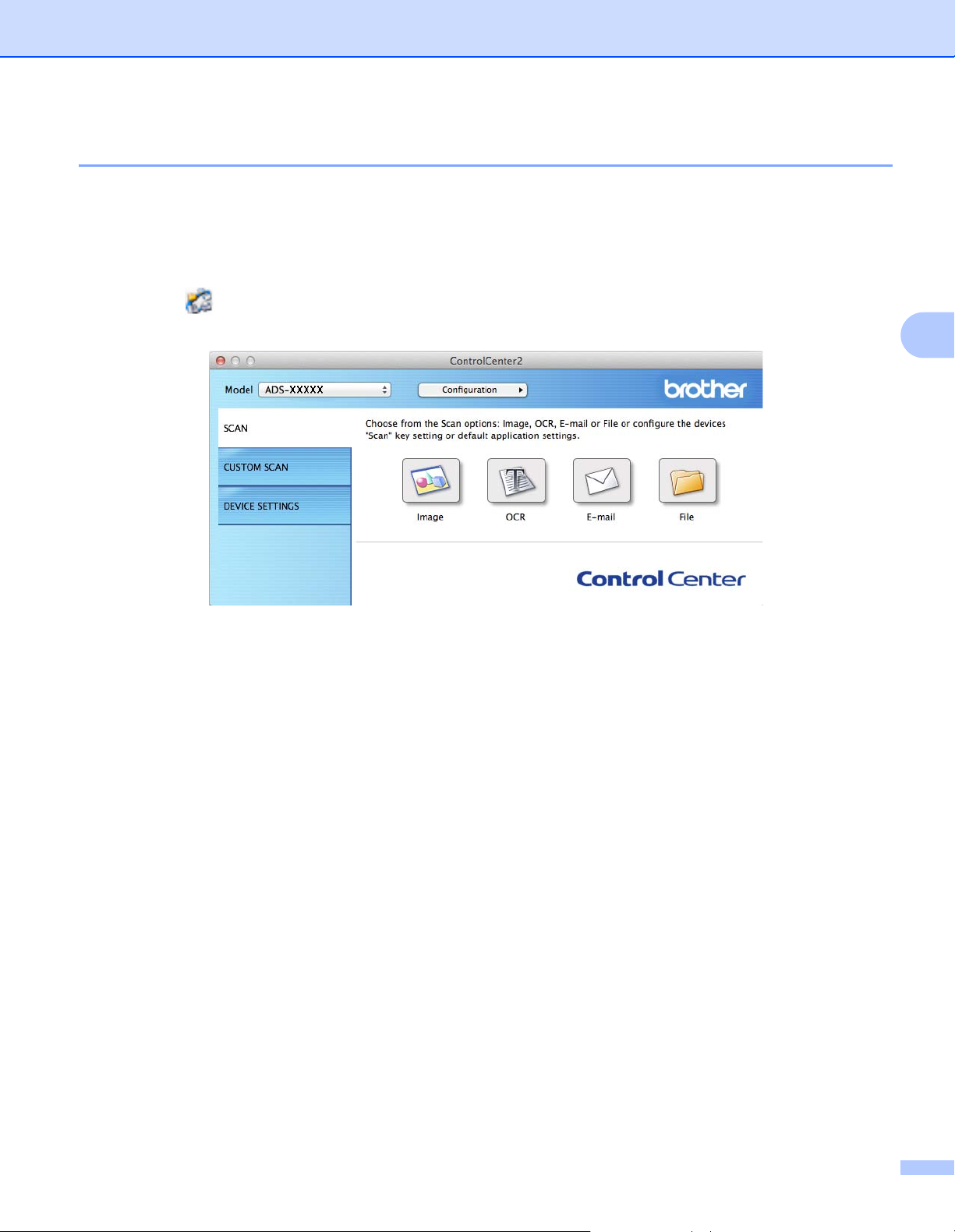Viewport: 955px width, 1232px height.
Task: Click the Control Center logo
Action: [x=661, y=578]
